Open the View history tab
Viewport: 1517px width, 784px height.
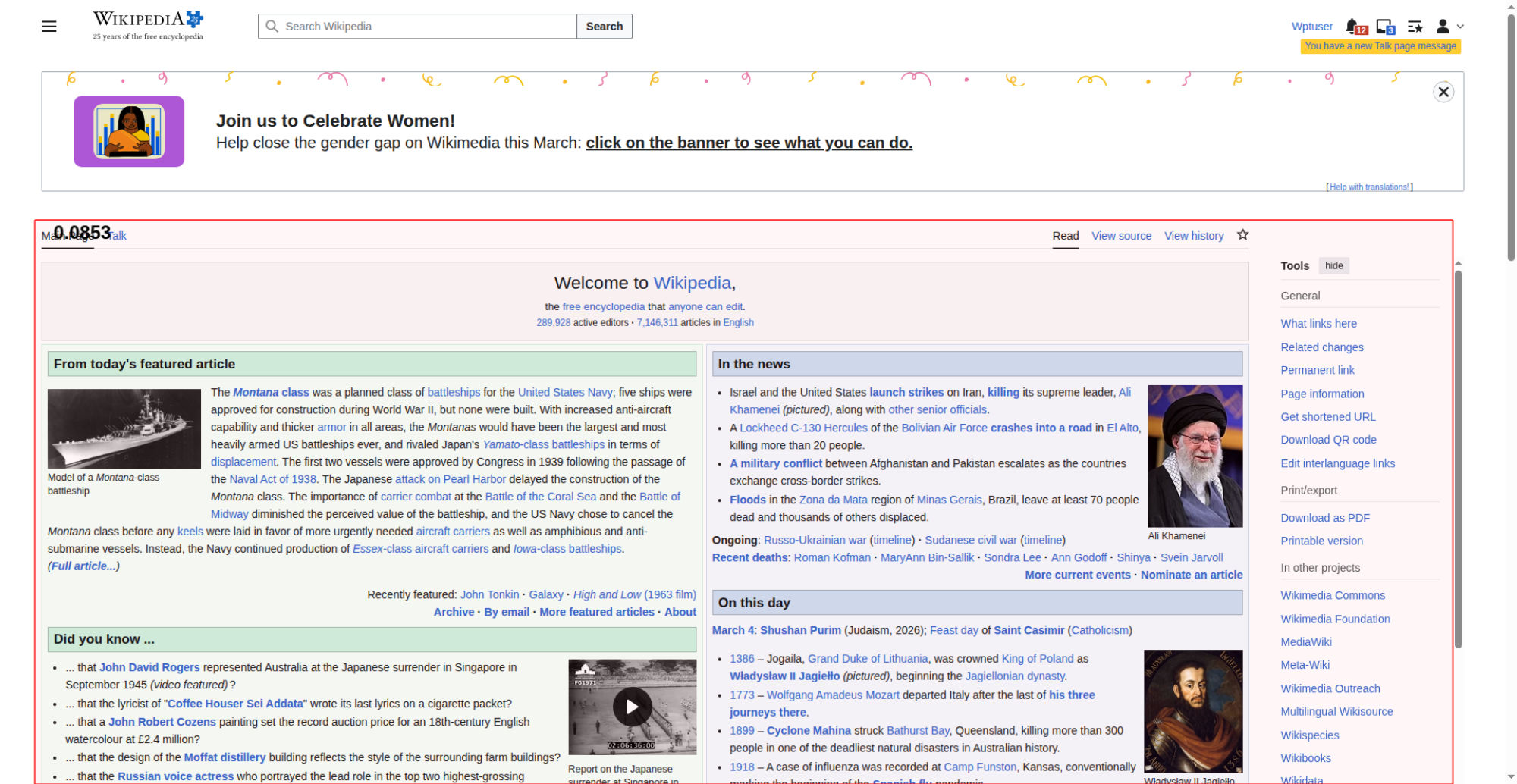[1194, 236]
